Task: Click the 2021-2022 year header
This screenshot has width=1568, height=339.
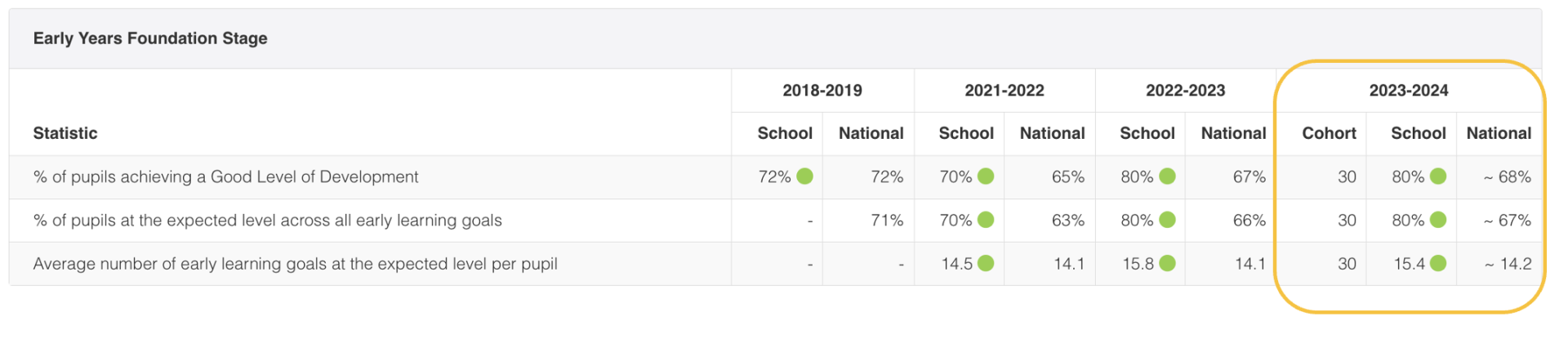Action: point(1004,91)
